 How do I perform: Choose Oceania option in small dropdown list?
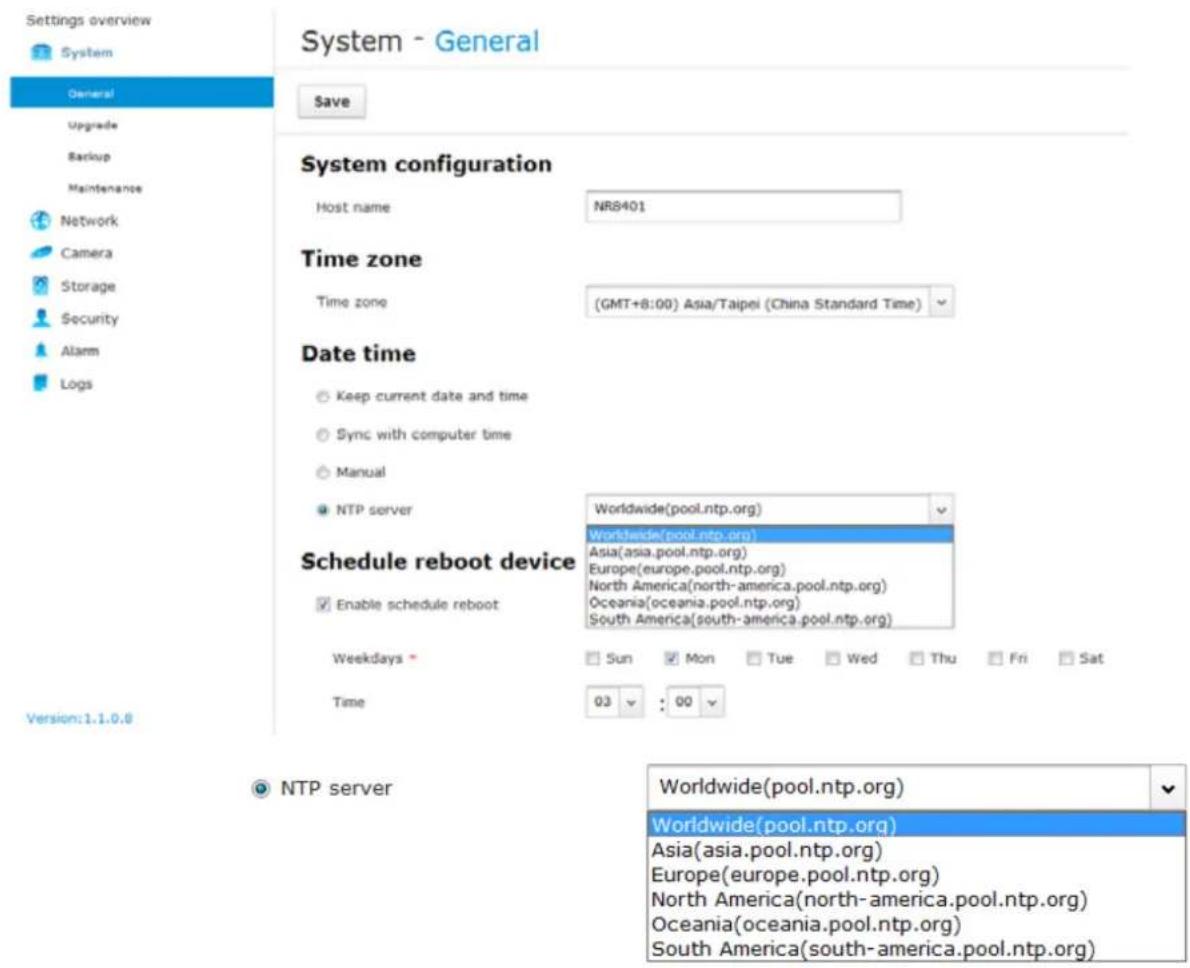pyautogui.click(x=770, y=602)
